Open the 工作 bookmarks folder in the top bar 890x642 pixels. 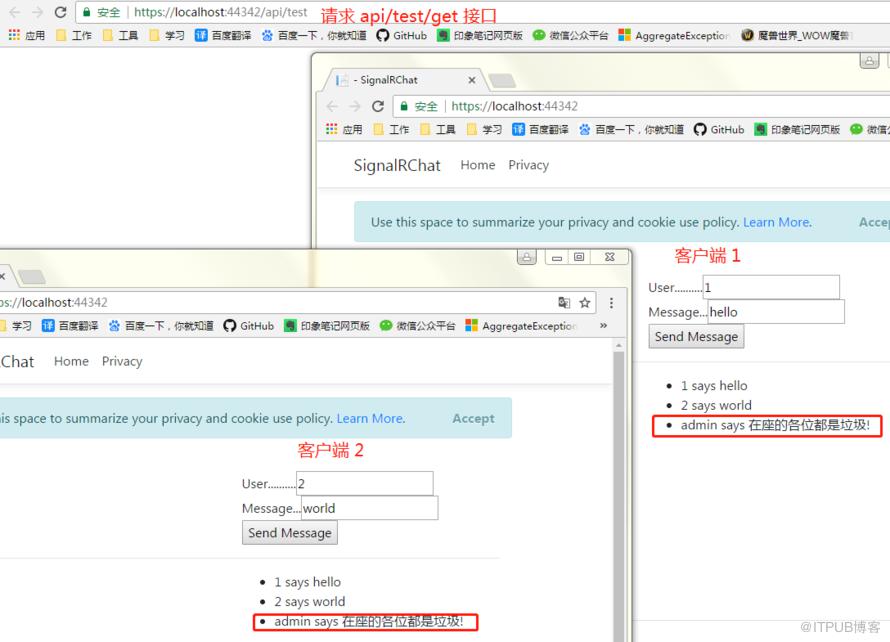[74, 35]
